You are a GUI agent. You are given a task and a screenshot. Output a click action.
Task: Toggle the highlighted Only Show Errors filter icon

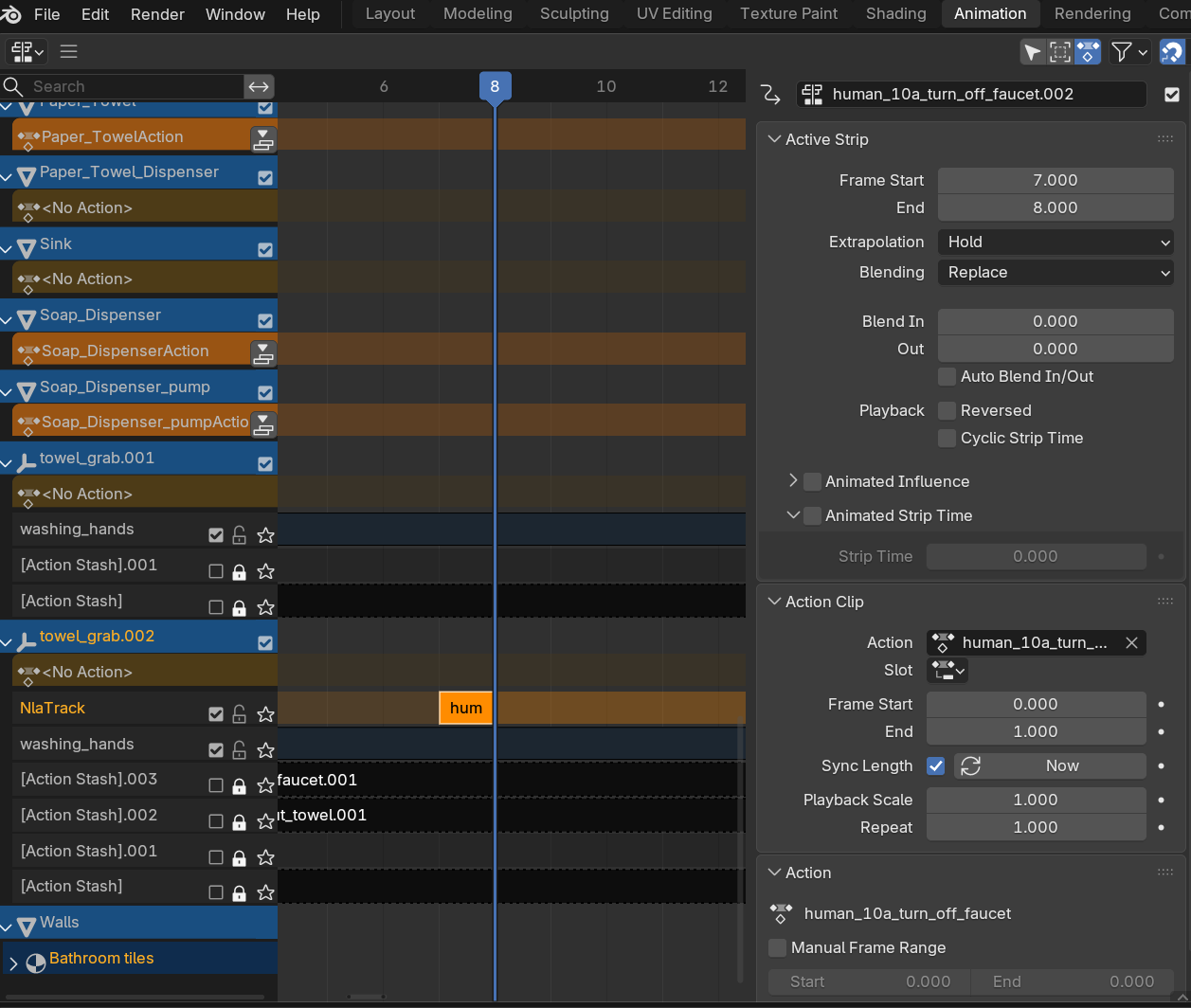[x=1088, y=51]
